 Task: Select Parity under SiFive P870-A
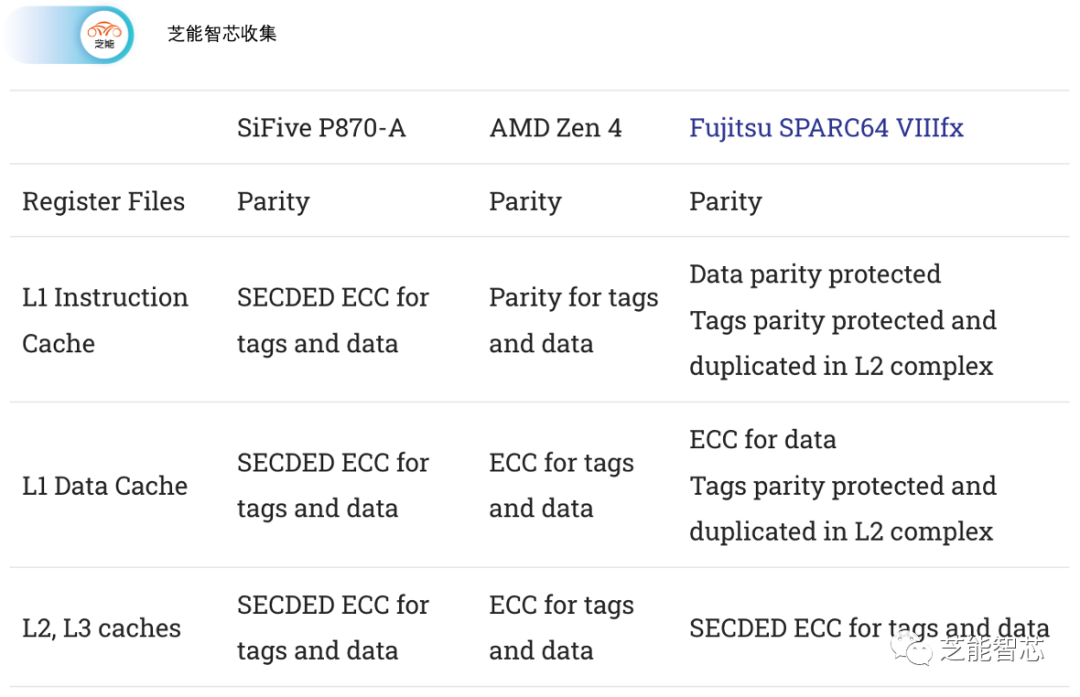[x=273, y=201]
